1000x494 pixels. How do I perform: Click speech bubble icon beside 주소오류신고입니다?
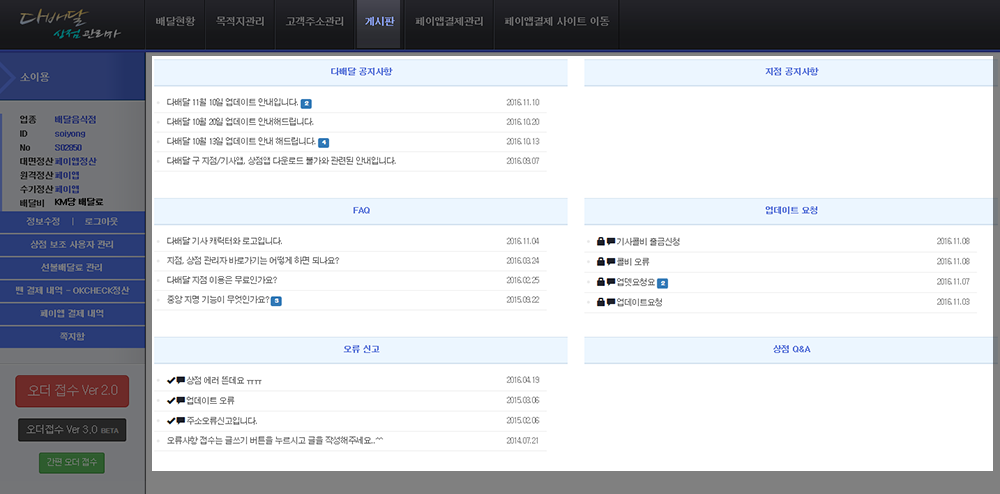(180, 421)
